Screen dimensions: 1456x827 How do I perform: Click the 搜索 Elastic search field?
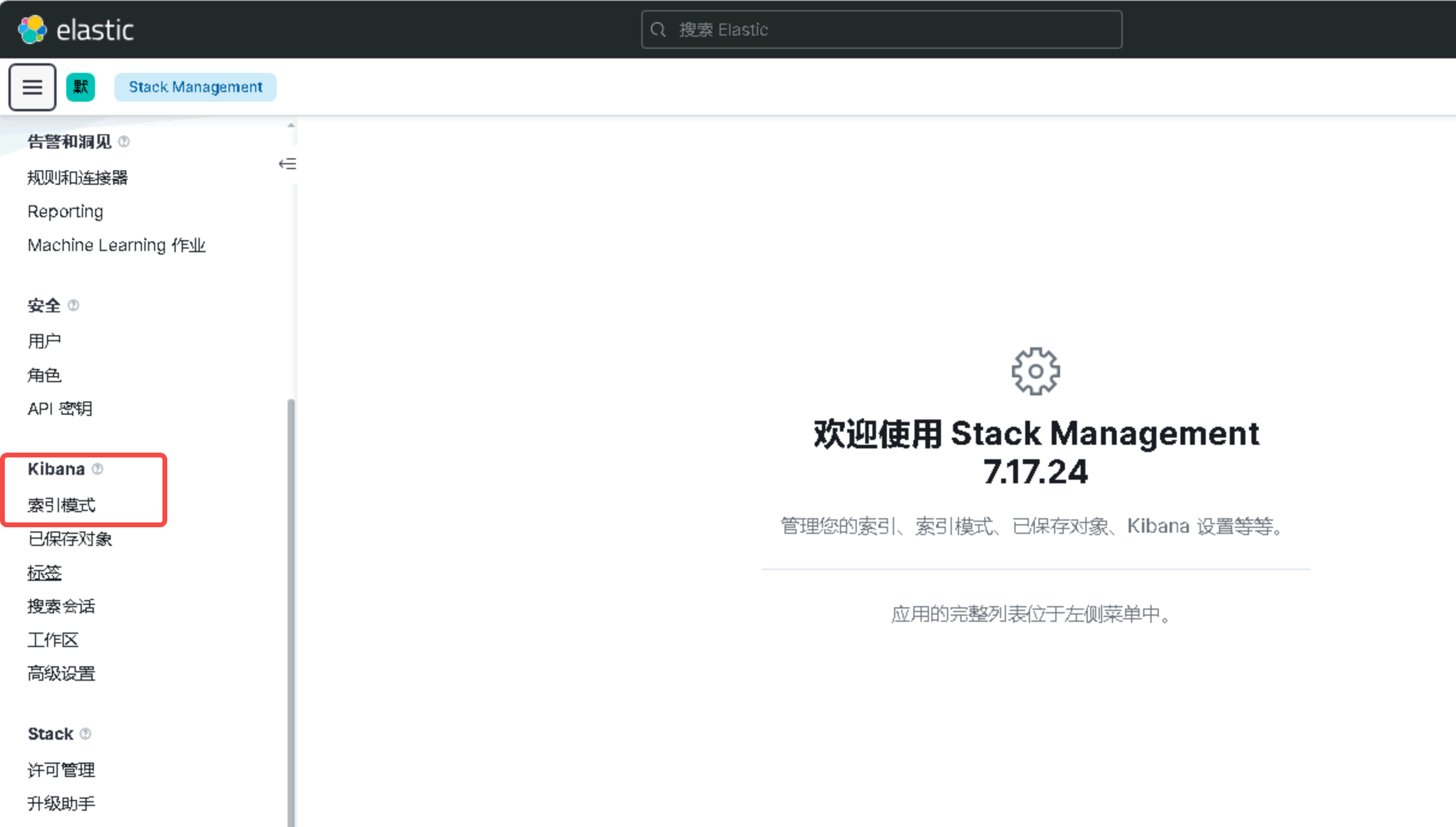click(881, 29)
